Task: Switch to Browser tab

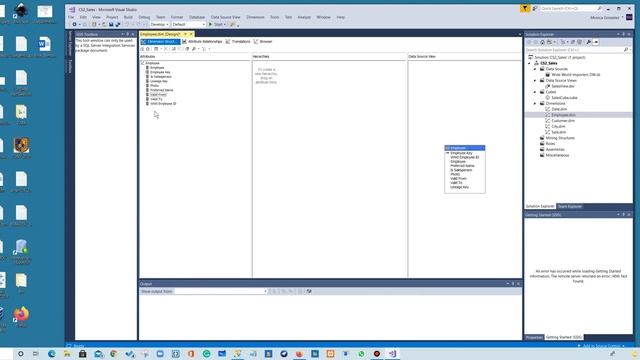Action: click(263, 42)
